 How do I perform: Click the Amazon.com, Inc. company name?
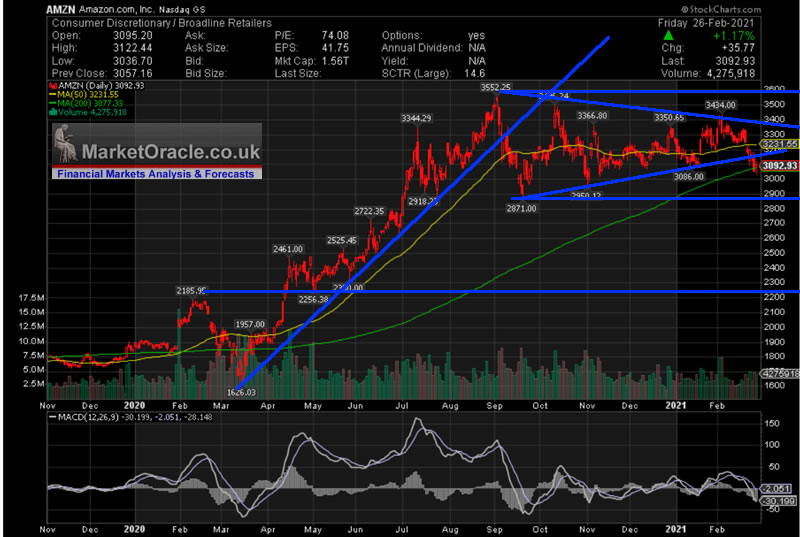116,10
